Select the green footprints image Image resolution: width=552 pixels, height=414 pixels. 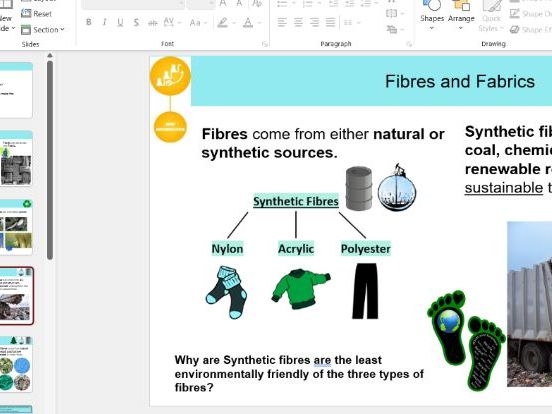466,340
